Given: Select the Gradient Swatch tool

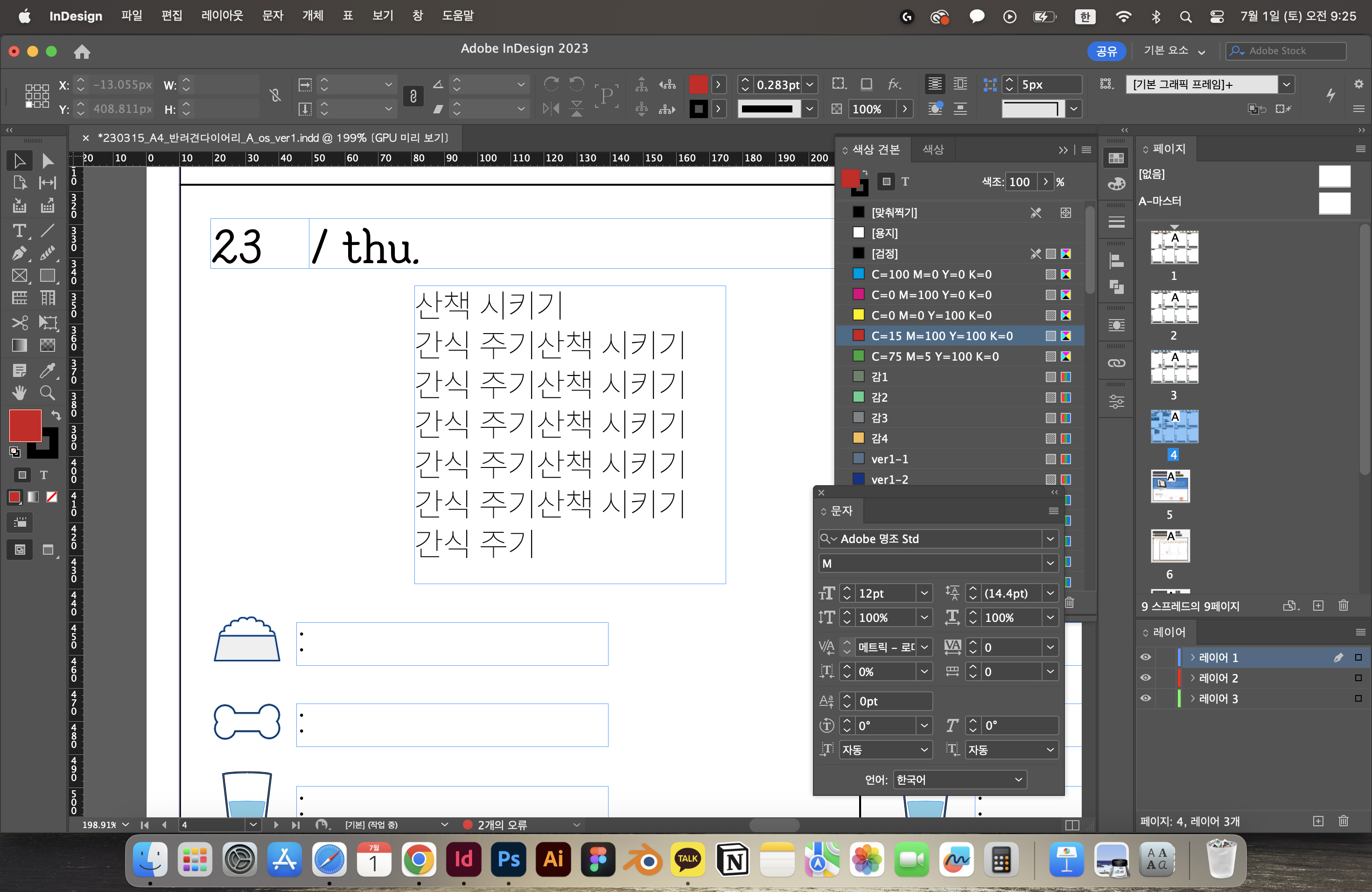Looking at the screenshot, I should point(19,345).
